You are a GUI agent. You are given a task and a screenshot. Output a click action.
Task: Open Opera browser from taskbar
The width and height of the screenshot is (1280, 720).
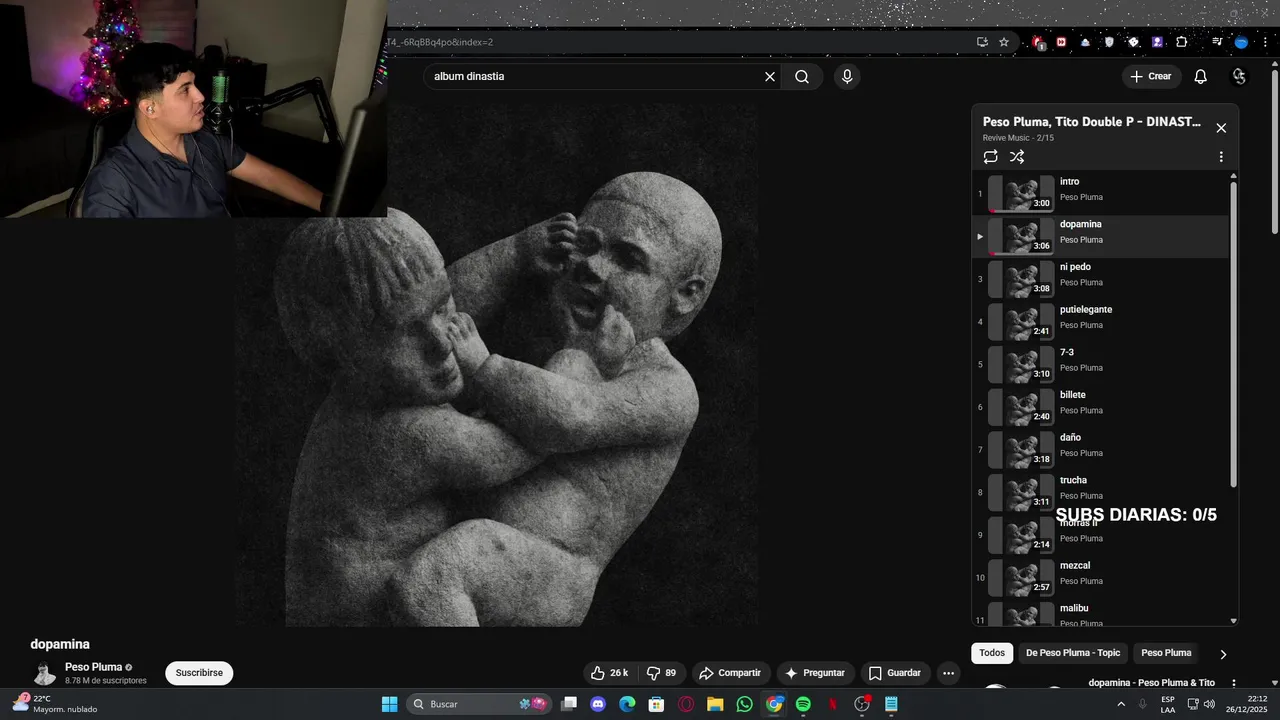pyautogui.click(x=686, y=704)
